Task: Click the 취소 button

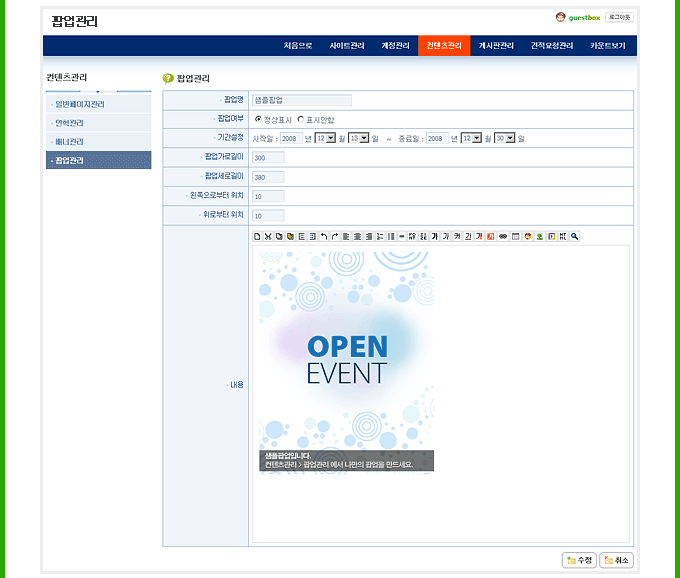Action: pyautogui.click(x=616, y=560)
